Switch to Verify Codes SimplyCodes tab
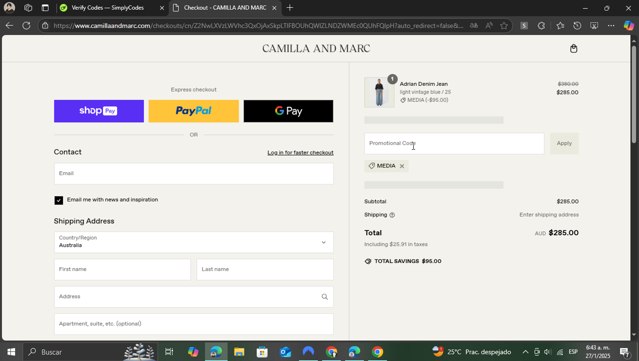 point(108,8)
